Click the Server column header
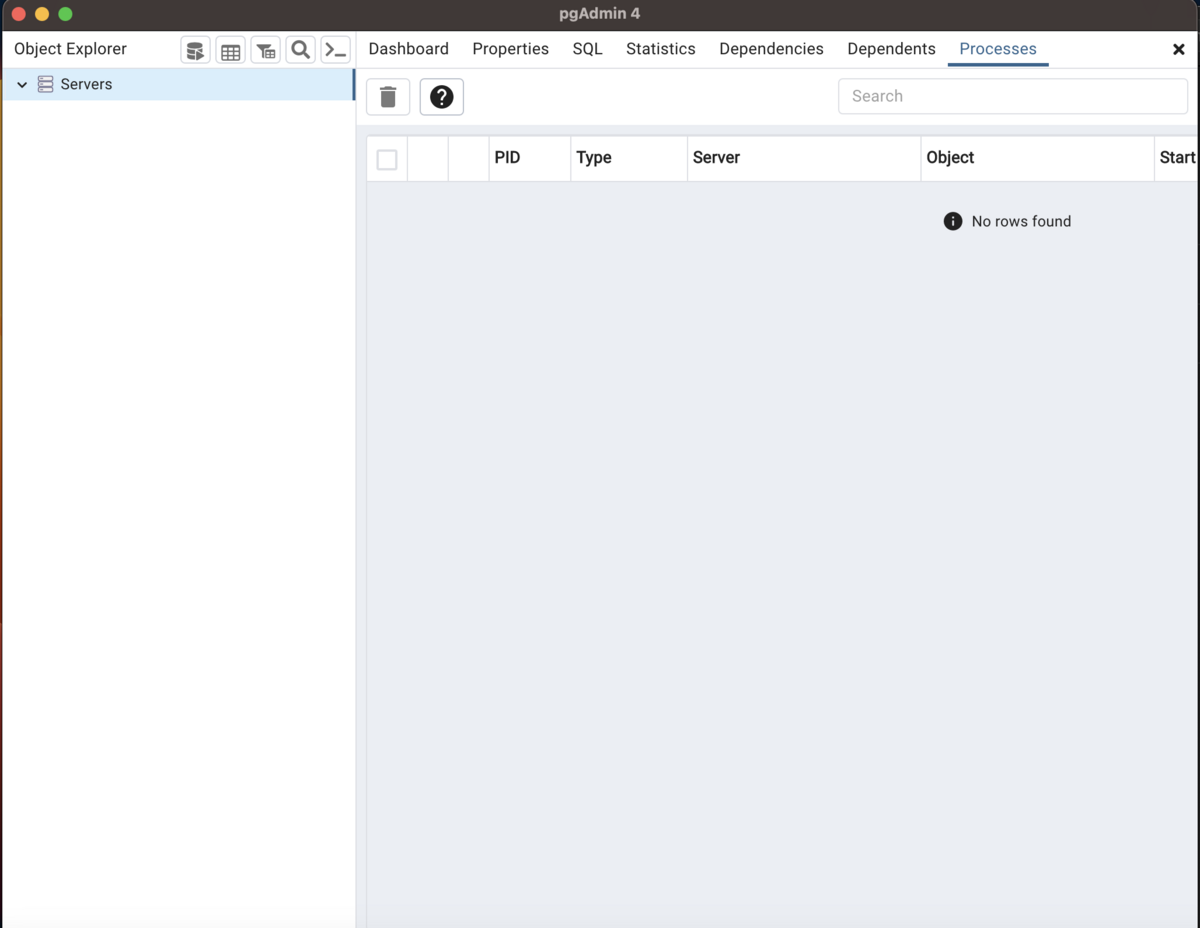 tap(804, 158)
